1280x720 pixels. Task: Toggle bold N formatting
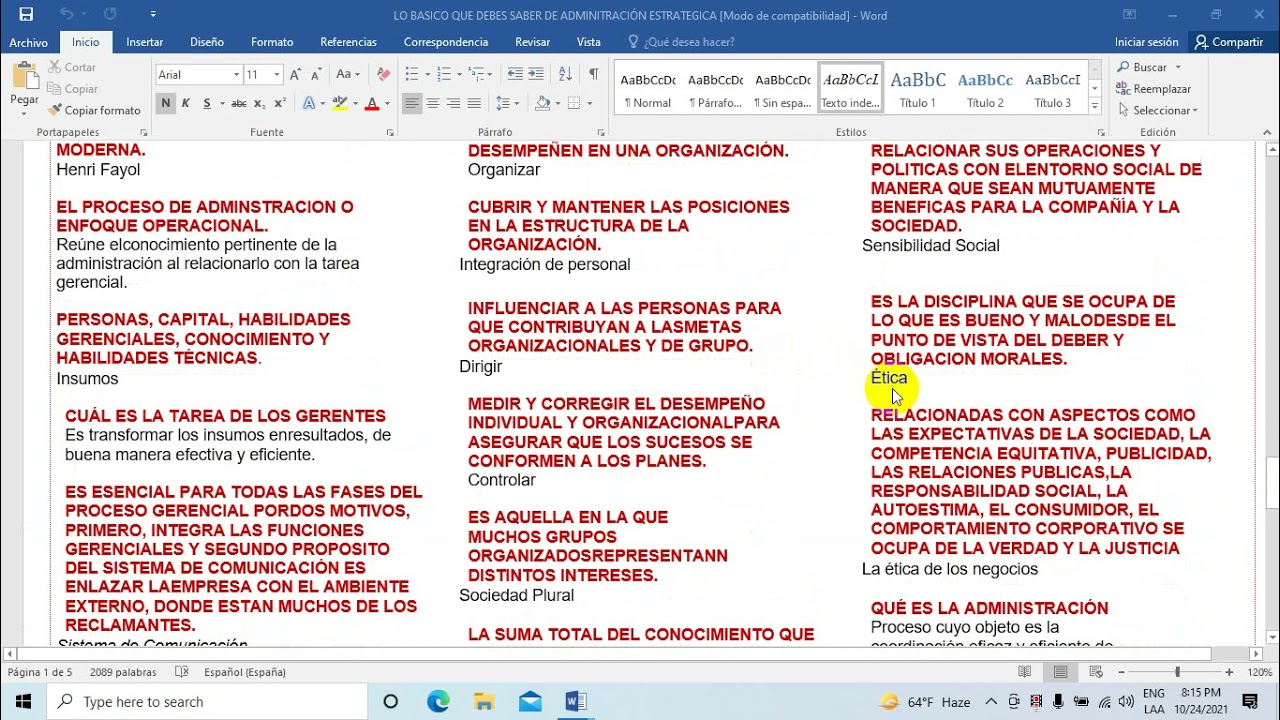click(165, 103)
